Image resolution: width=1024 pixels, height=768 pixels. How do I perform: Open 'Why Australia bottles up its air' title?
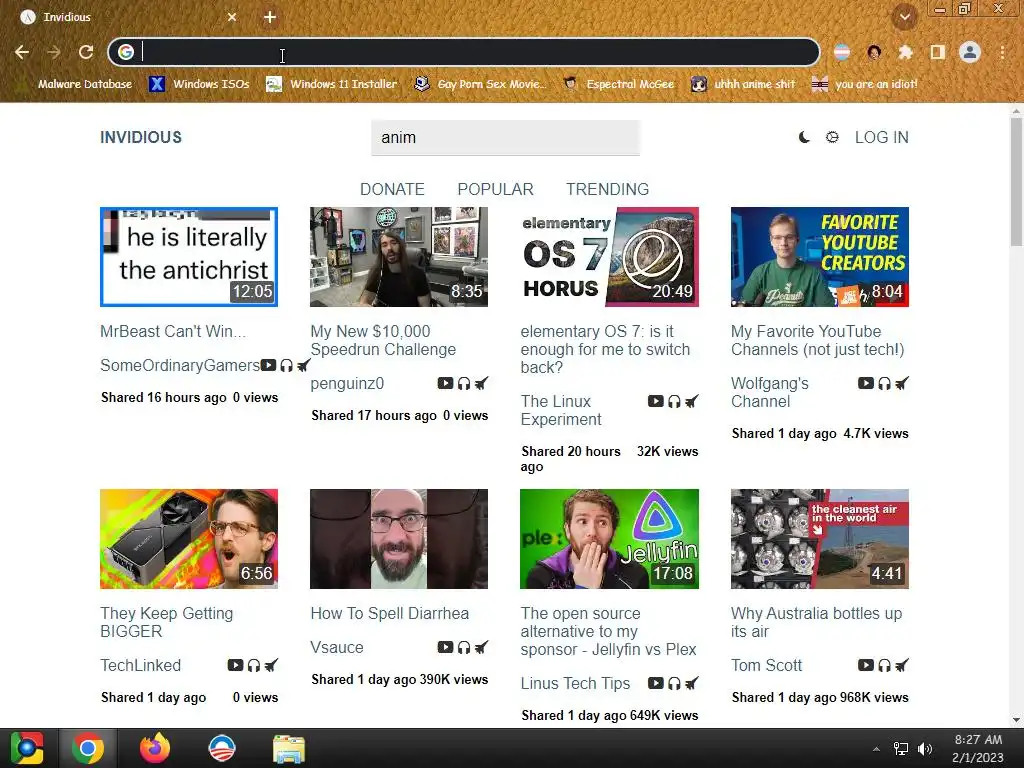point(816,622)
